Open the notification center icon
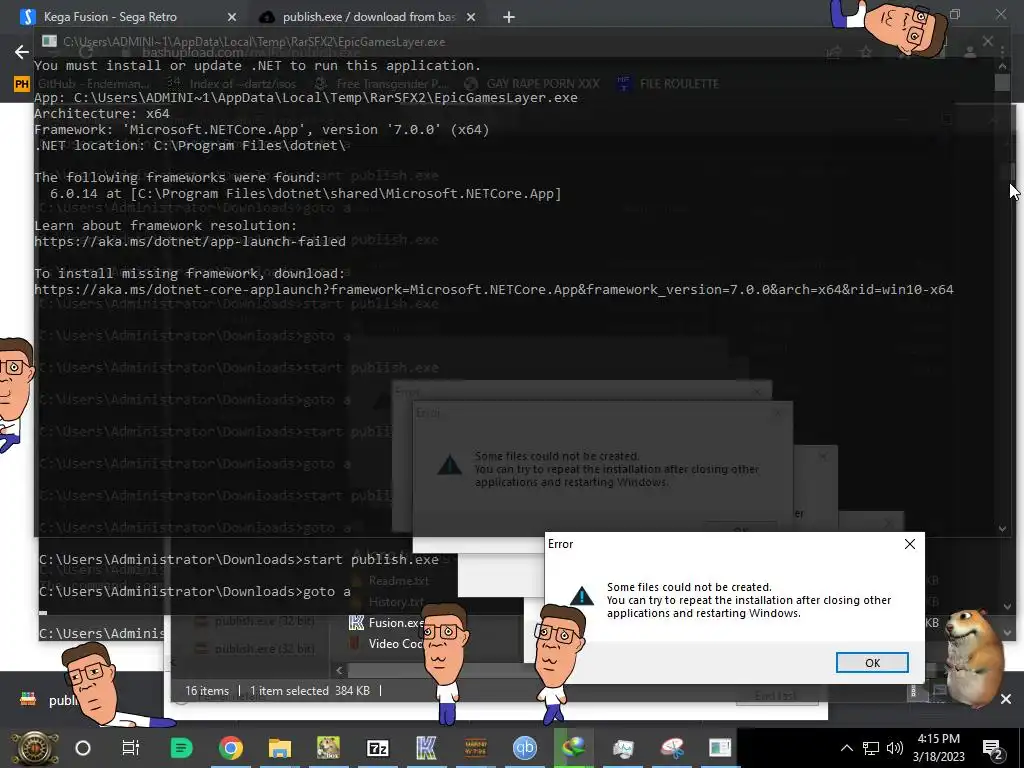The height and width of the screenshot is (768, 1024). coord(993,748)
